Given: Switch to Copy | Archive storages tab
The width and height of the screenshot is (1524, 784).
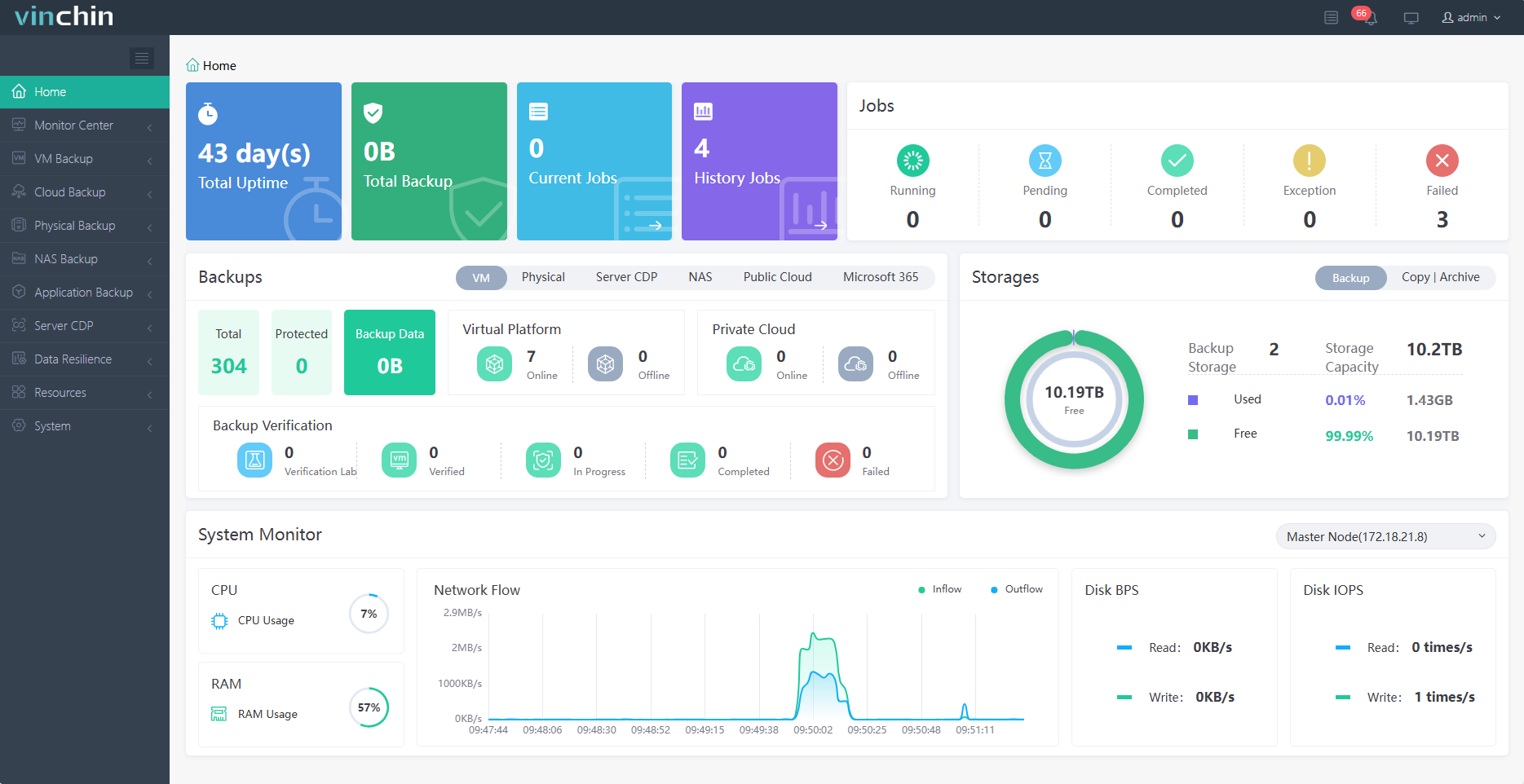Looking at the screenshot, I should point(1441,277).
